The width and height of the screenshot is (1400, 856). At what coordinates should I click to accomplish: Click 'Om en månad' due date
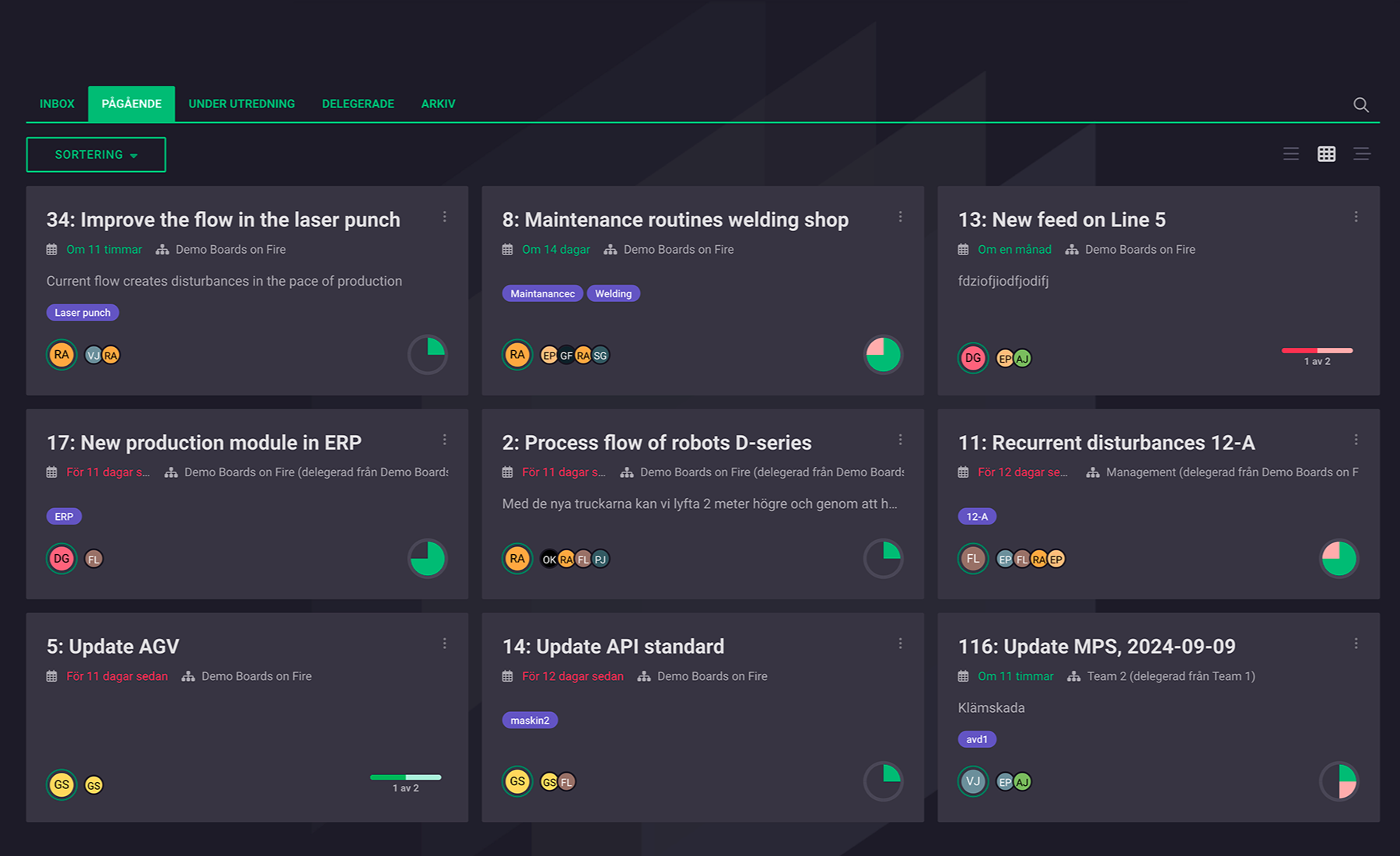click(x=1014, y=250)
